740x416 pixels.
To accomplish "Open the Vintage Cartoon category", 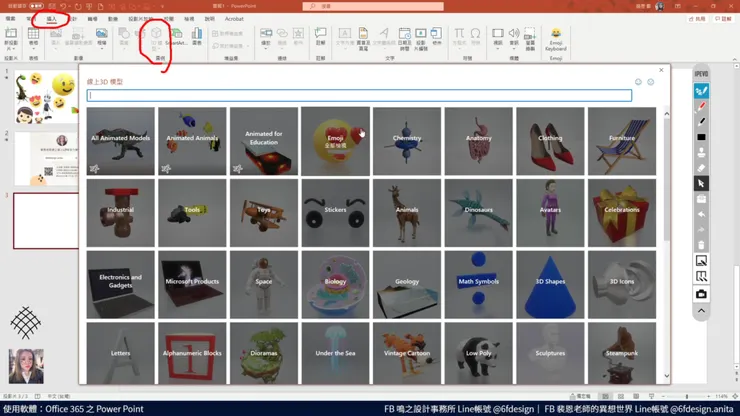I will tap(407, 353).
